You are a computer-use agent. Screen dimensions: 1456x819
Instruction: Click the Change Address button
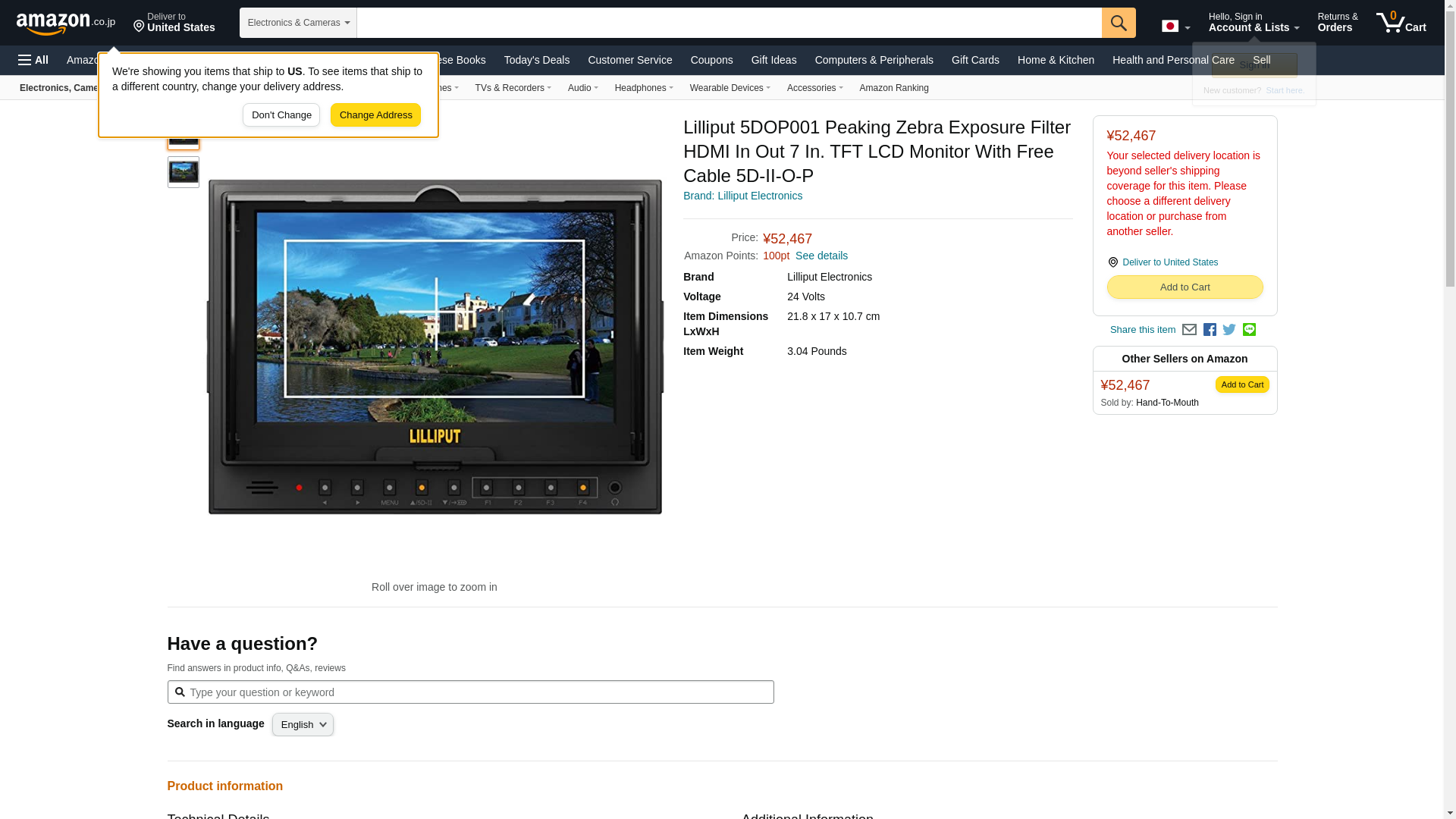point(375,115)
